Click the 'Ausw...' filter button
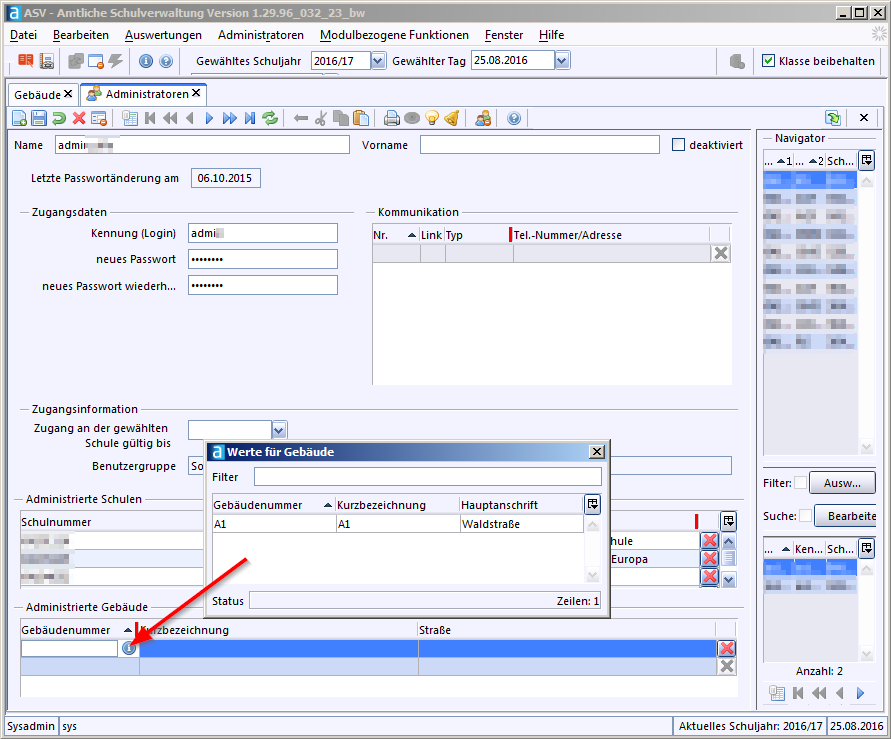This screenshot has width=891, height=739. tap(841, 484)
